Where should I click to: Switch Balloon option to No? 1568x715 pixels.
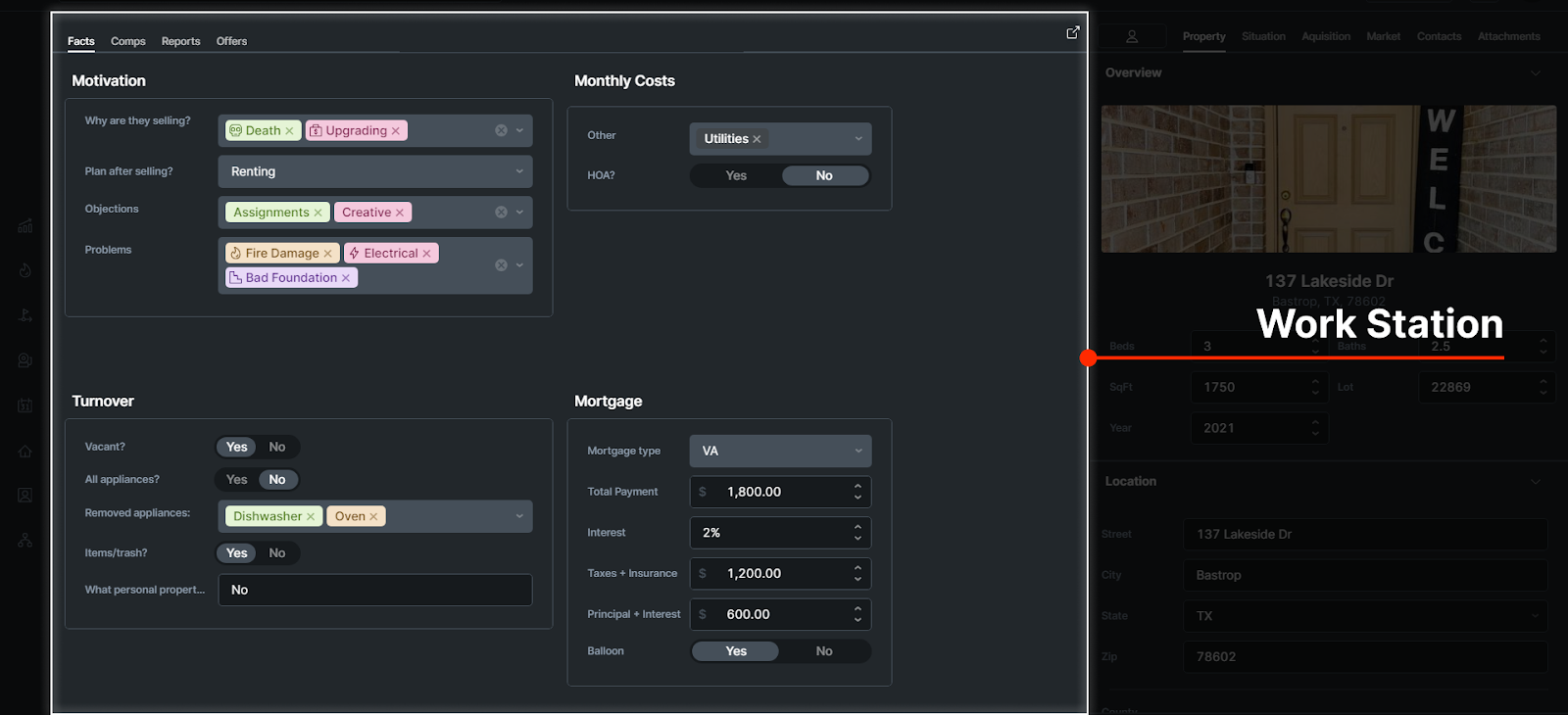point(824,651)
